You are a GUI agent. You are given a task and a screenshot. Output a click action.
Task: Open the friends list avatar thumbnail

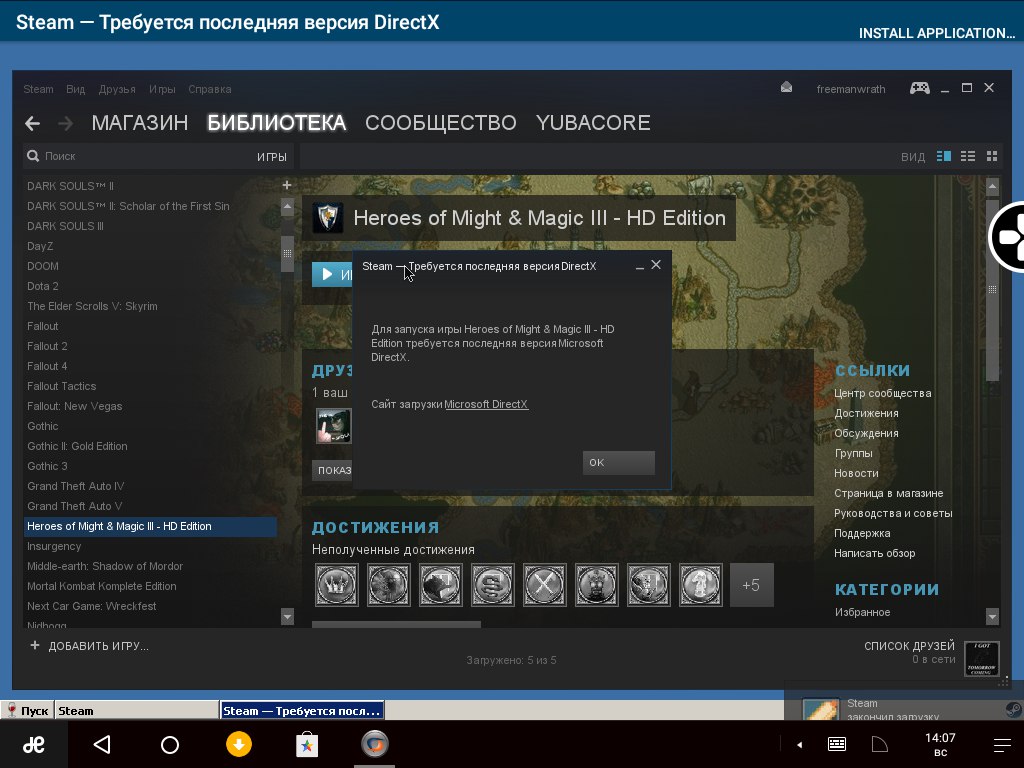[982, 659]
